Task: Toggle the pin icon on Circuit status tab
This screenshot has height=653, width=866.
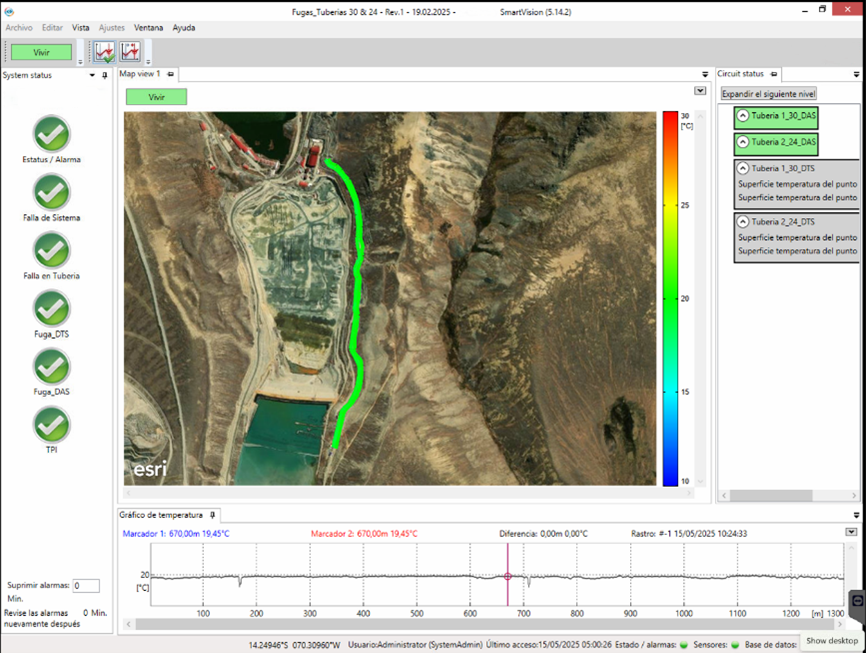Action: point(773,74)
